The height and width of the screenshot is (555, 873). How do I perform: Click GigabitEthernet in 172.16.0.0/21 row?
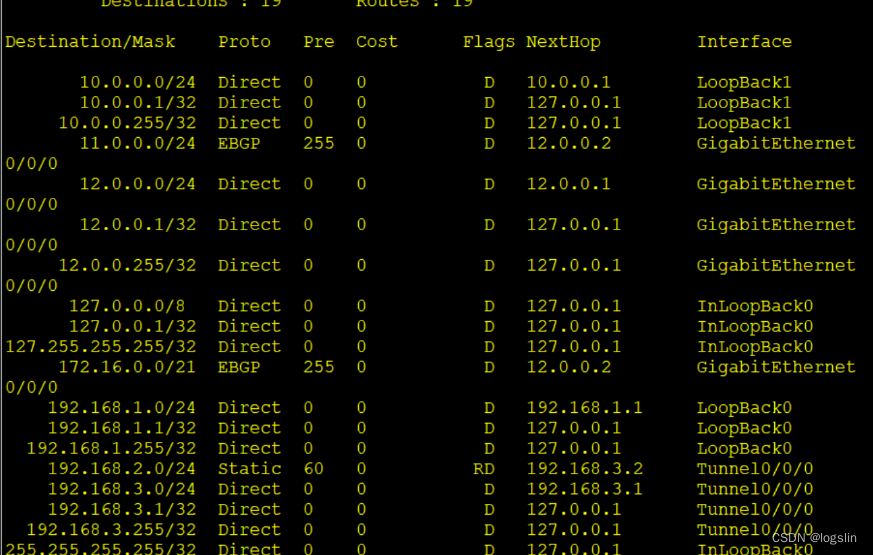[776, 367]
